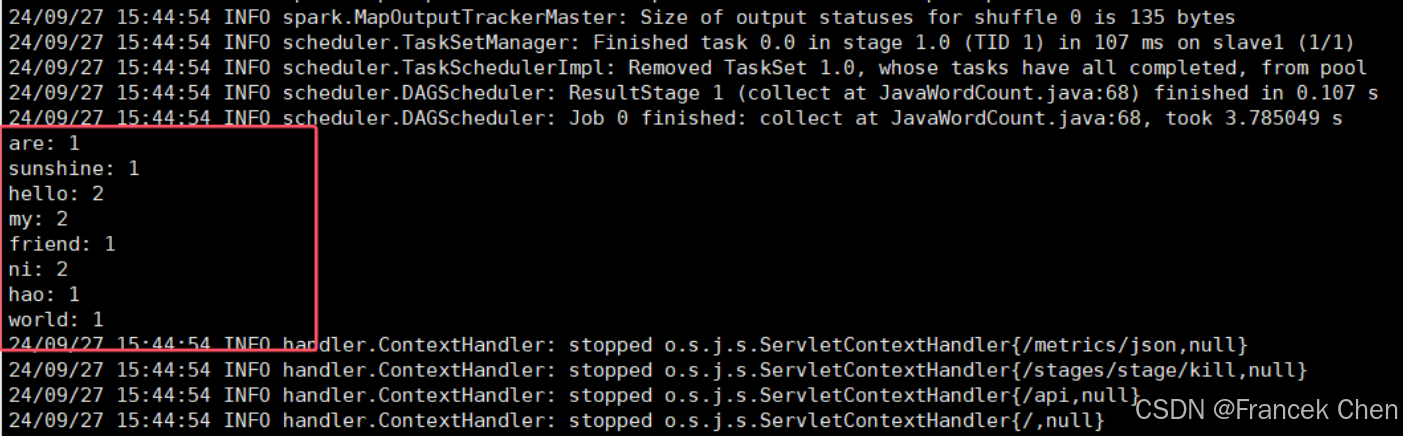Select the "sunshine: 1" word count result
This screenshot has height=436, width=1403.
point(73,169)
